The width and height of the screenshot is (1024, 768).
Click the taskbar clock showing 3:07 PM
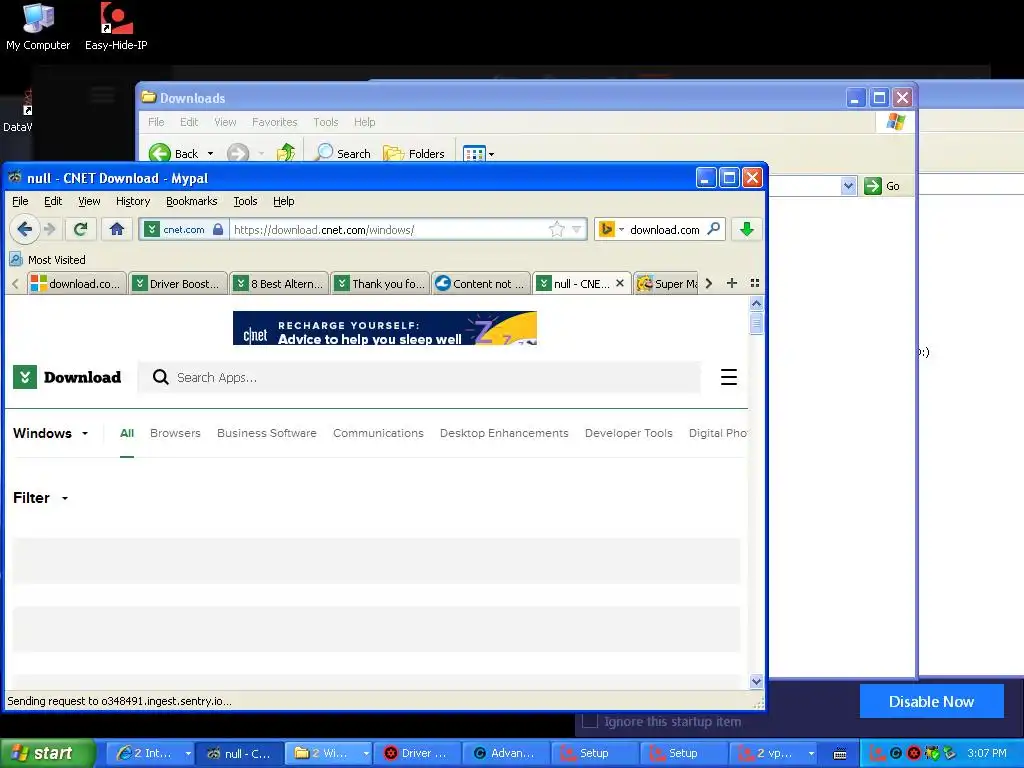[x=987, y=753]
